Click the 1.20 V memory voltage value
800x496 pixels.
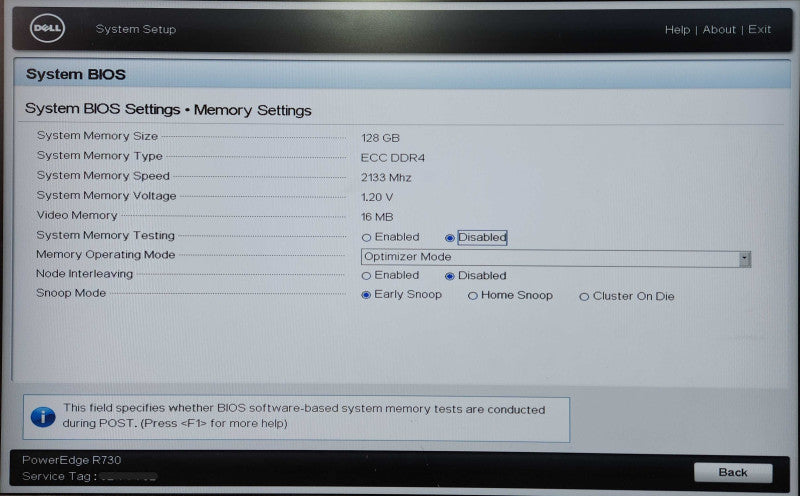point(377,197)
